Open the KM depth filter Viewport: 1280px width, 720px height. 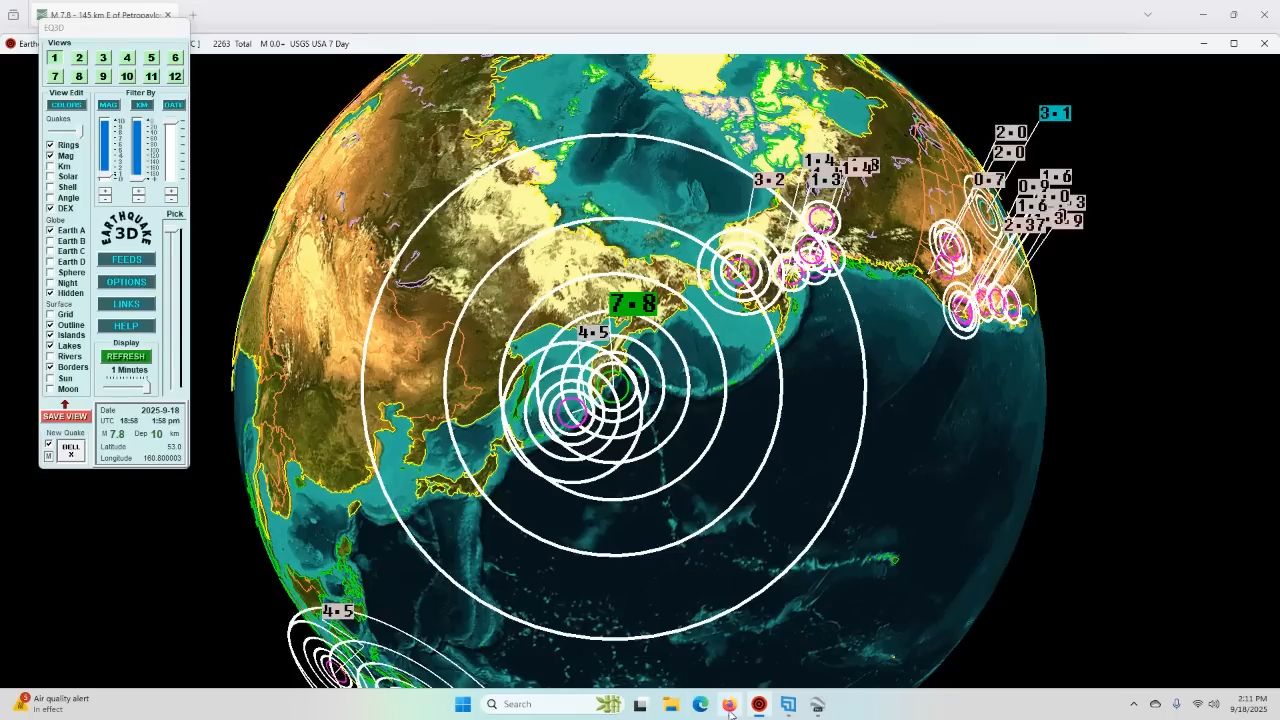[x=141, y=105]
